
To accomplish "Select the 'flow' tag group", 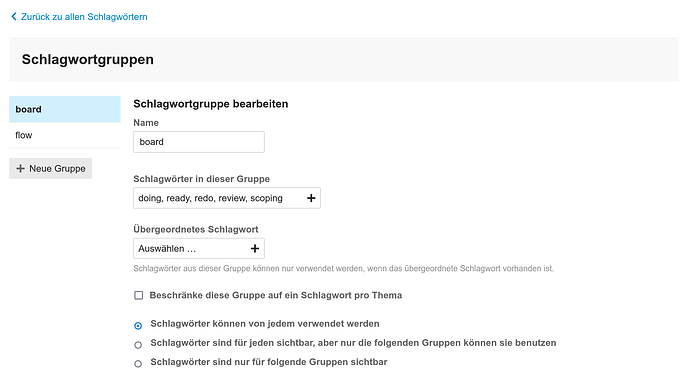I will (x=65, y=135).
